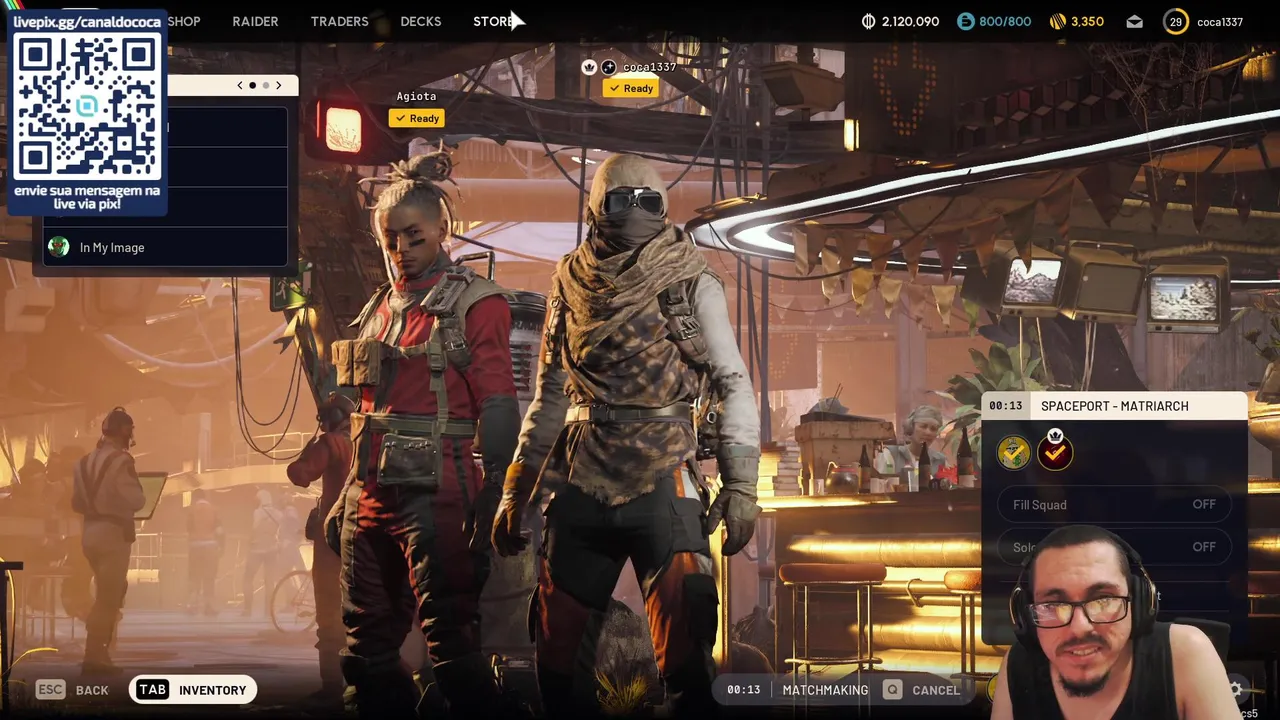Open the SHOP tab
The height and width of the screenshot is (720, 1280).
(184, 21)
